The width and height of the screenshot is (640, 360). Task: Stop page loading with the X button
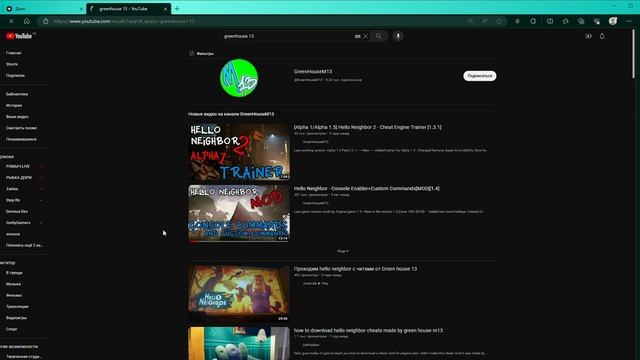pyautogui.click(x=11, y=21)
